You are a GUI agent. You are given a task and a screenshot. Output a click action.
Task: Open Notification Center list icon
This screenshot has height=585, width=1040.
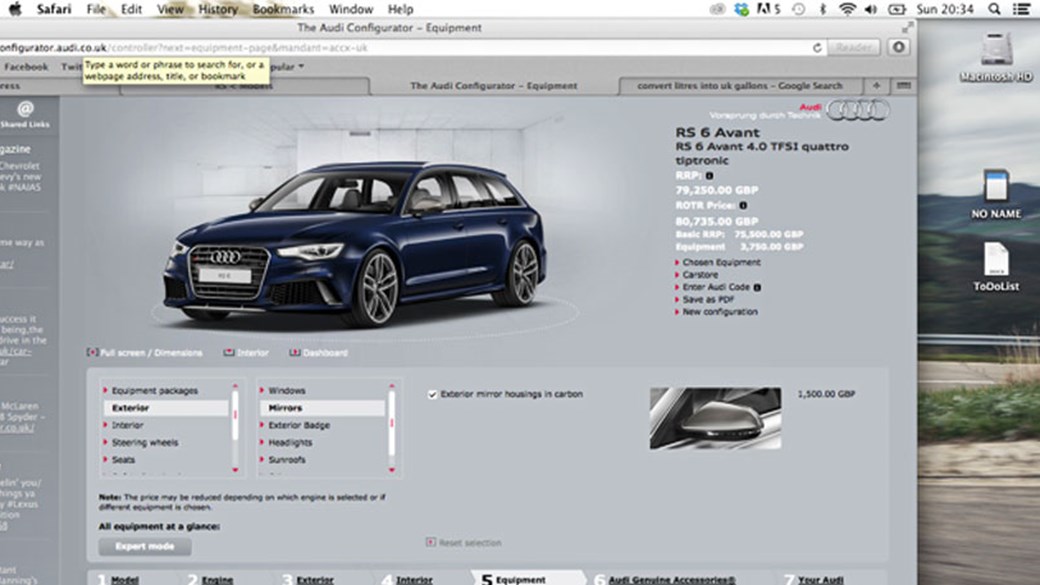tap(1022, 9)
